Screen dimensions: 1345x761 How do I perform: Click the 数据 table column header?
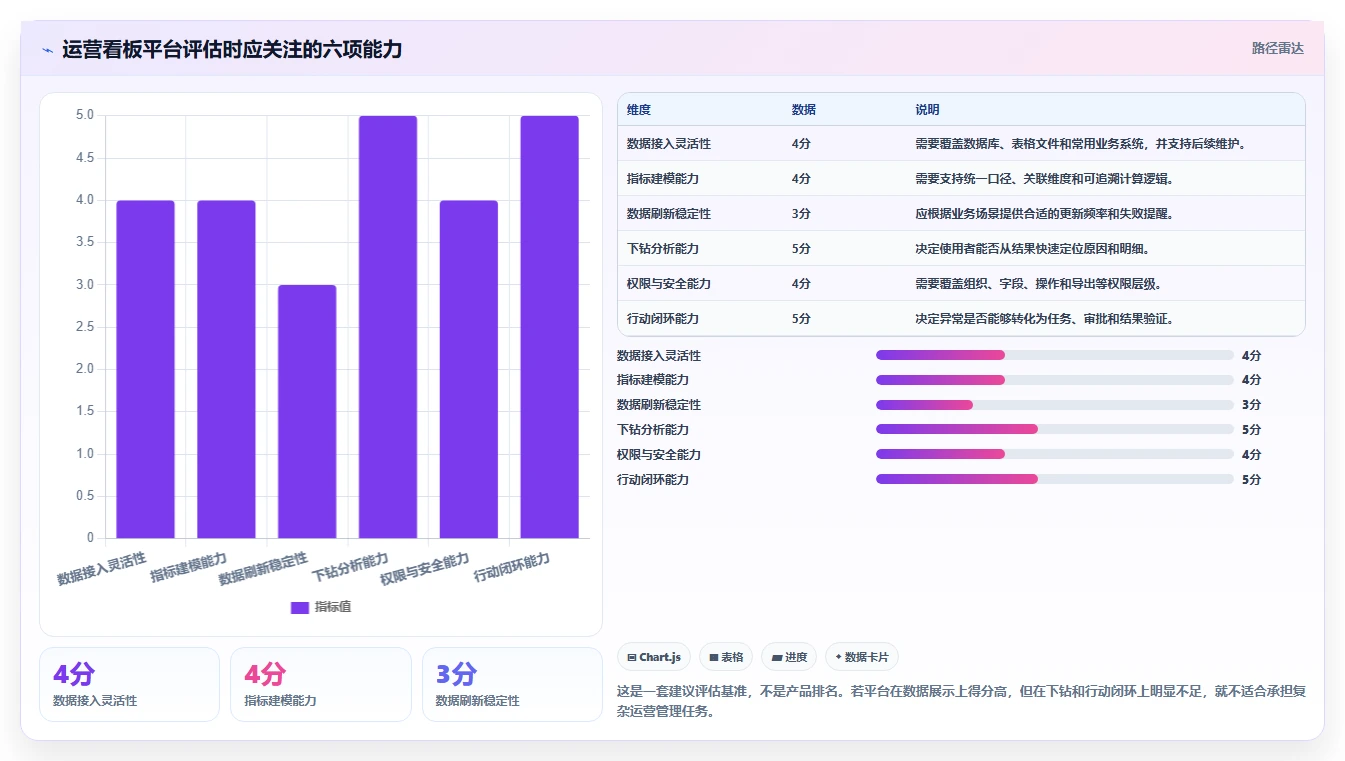click(804, 110)
